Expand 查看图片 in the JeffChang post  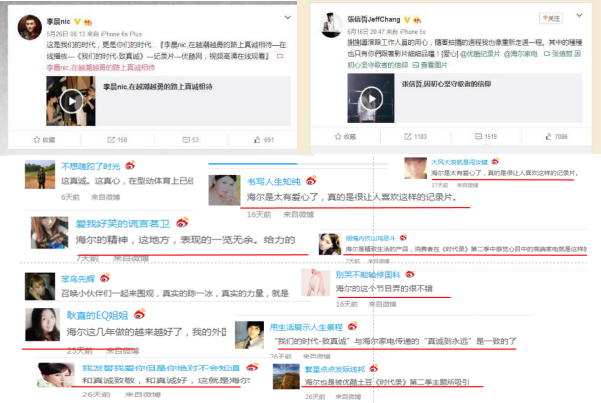coord(430,65)
